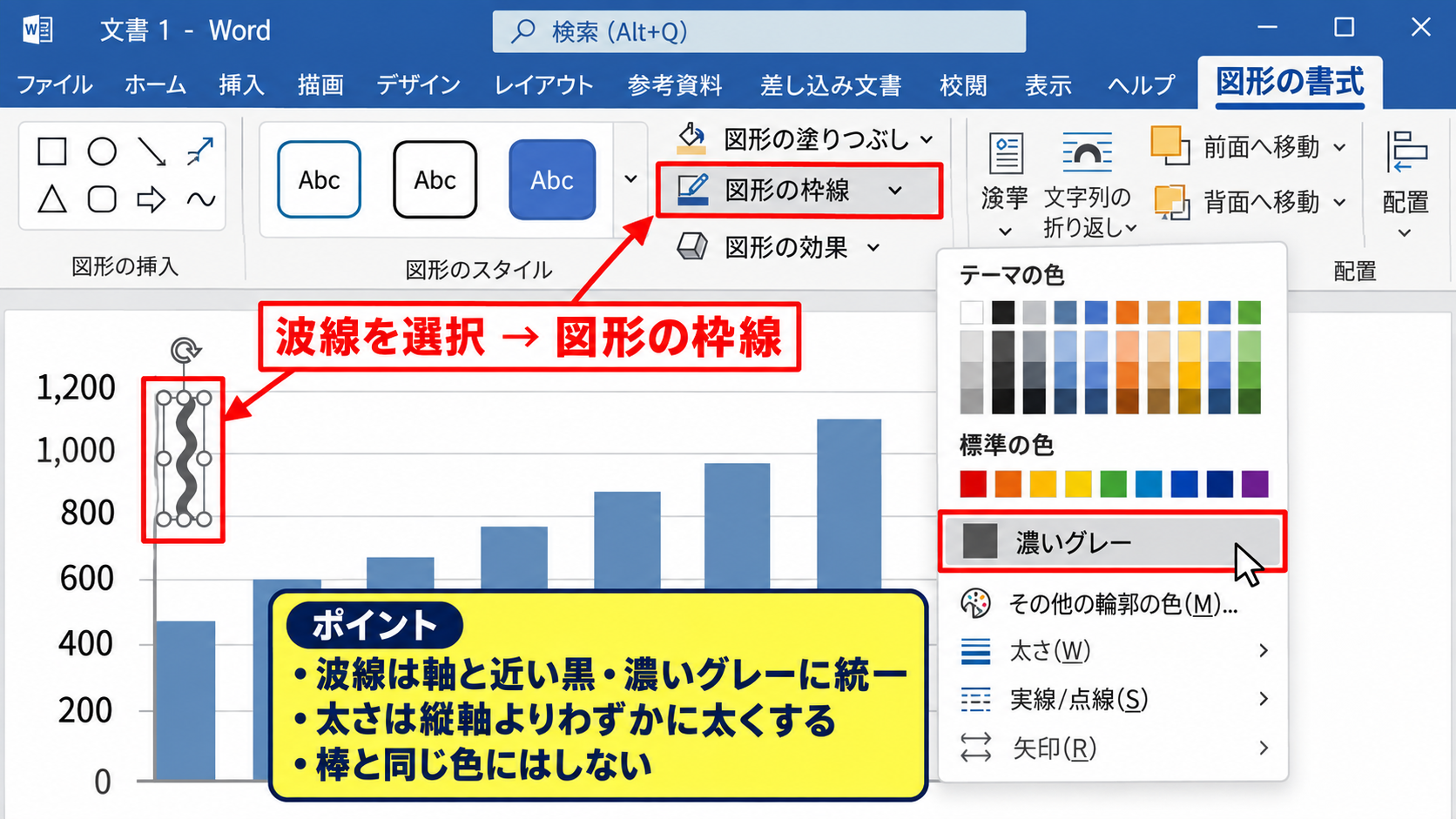Pick the diagonal line shape

click(152, 151)
